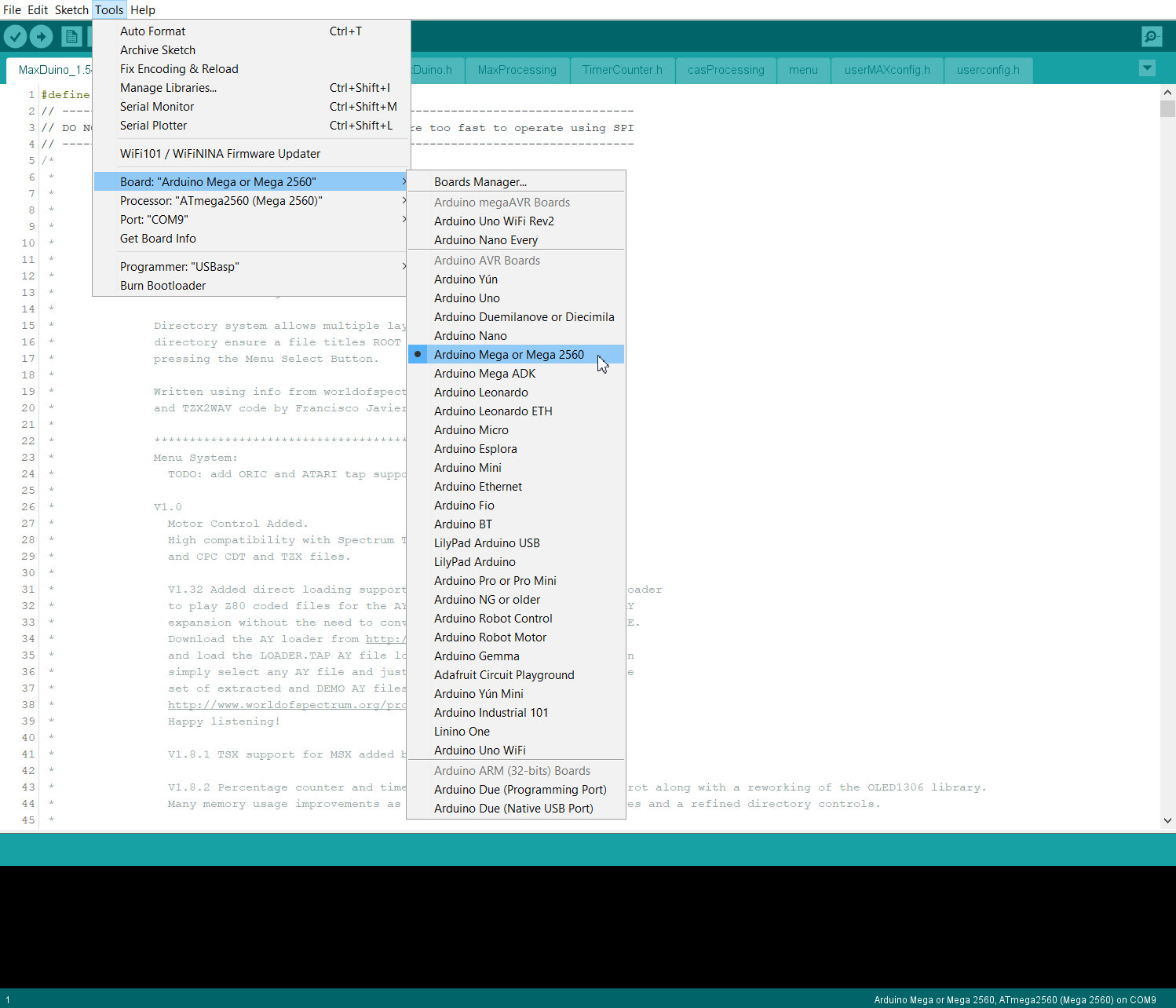This screenshot has width=1176, height=1008.
Task: Click editor scrollbar up arrow
Action: point(1167,92)
